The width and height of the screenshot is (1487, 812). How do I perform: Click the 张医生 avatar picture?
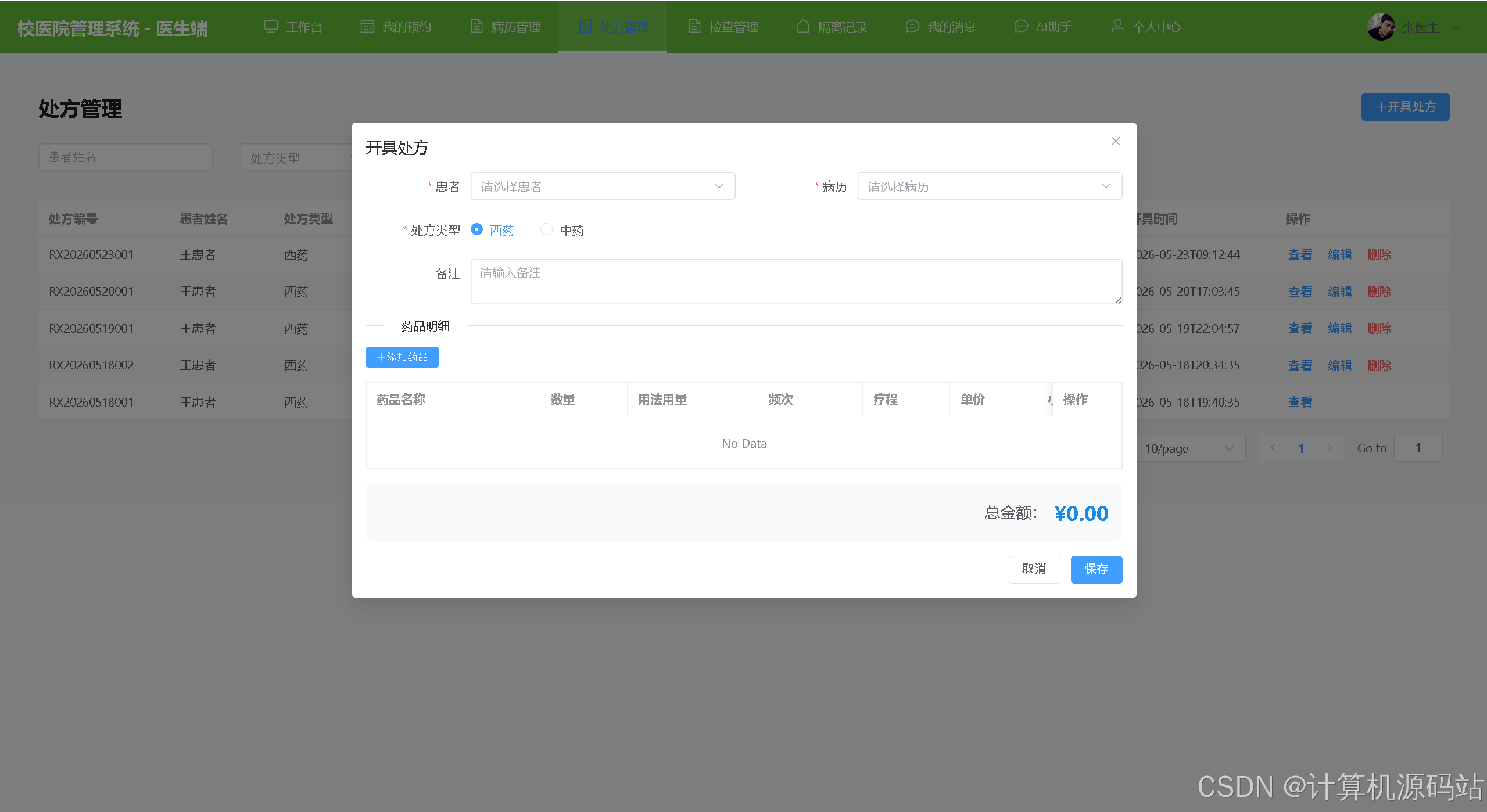pyautogui.click(x=1381, y=27)
